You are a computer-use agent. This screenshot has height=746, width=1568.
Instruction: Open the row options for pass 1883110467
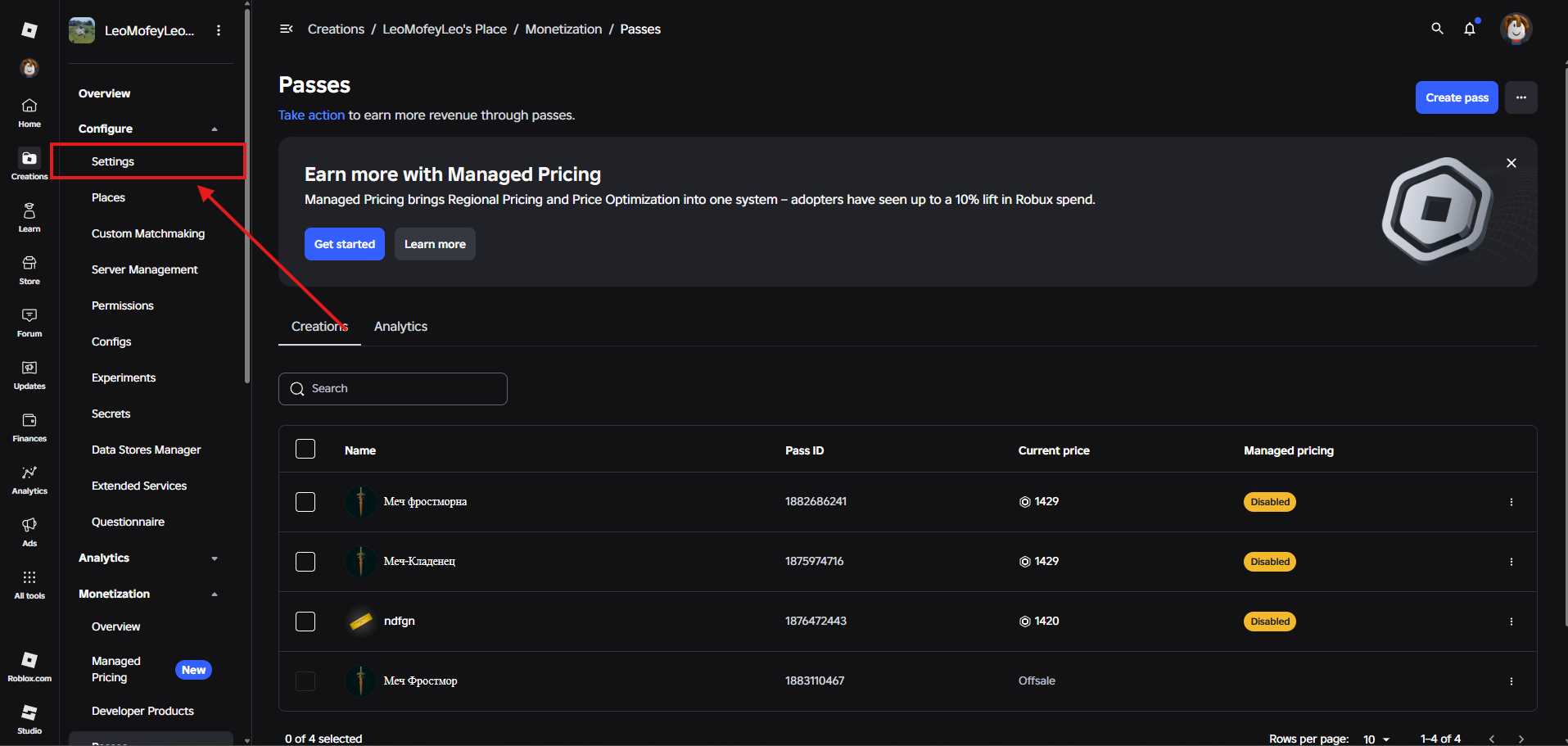1512,681
